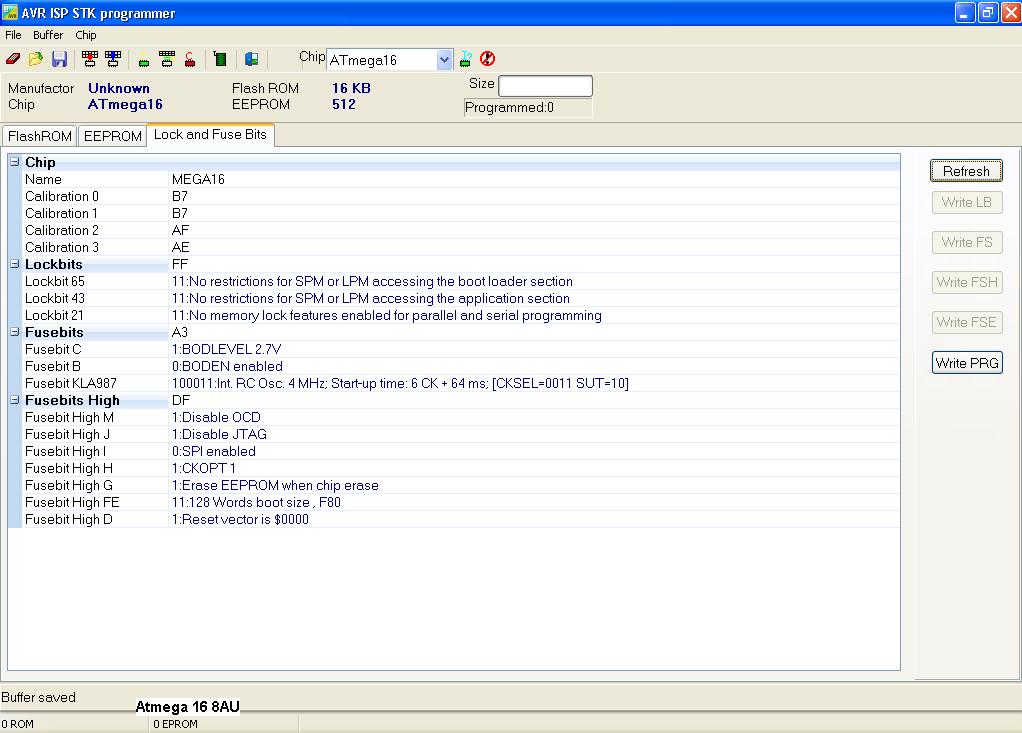Collapse the Fusebits High section
The width and height of the screenshot is (1022, 733).
click(x=15, y=400)
